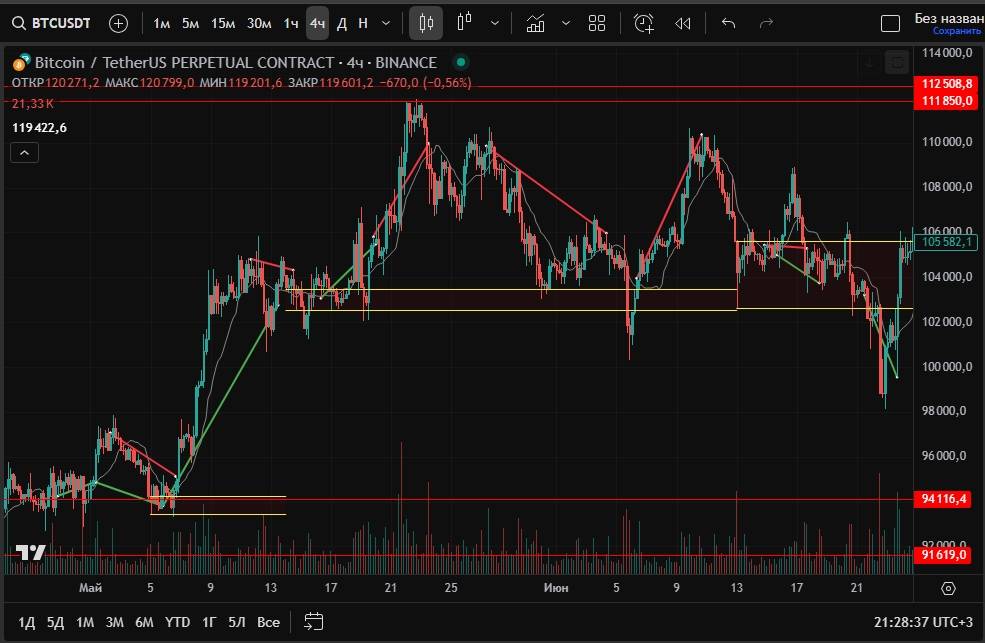This screenshot has width=985, height=643.
Task: Switch to the Д daily timeframe
Action: pos(342,23)
